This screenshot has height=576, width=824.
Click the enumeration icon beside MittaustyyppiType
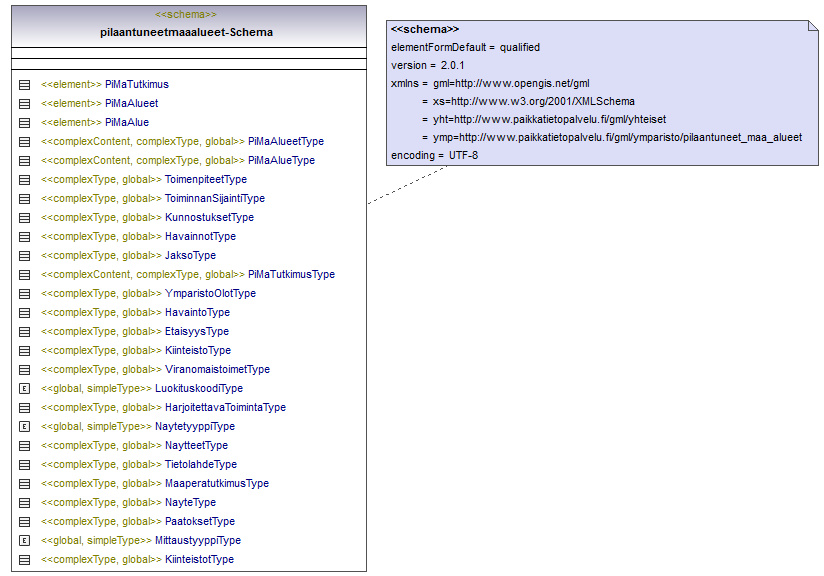coord(24,540)
